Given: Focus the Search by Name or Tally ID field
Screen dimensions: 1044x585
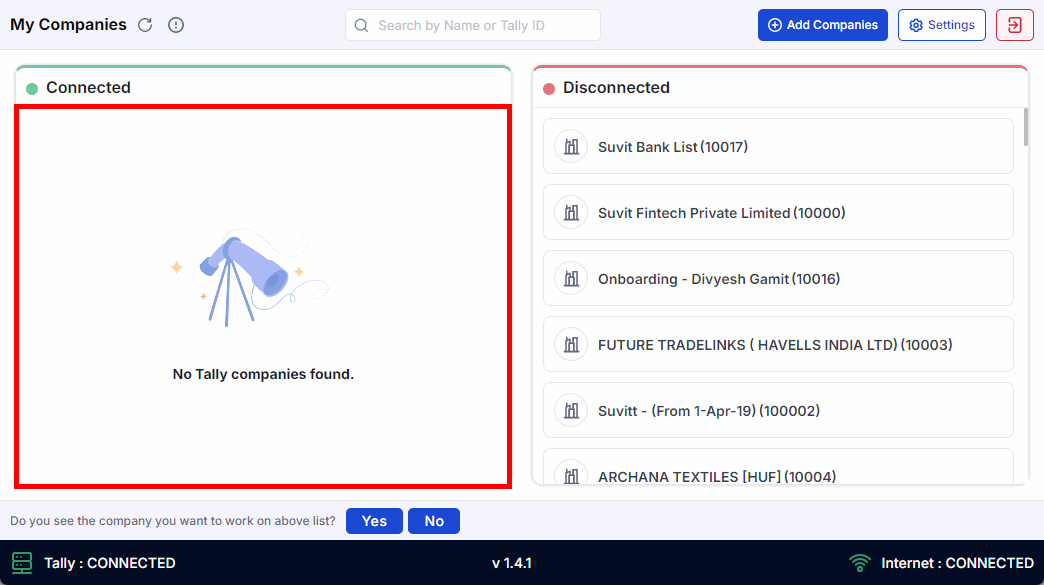Looking at the screenshot, I should [x=473, y=25].
